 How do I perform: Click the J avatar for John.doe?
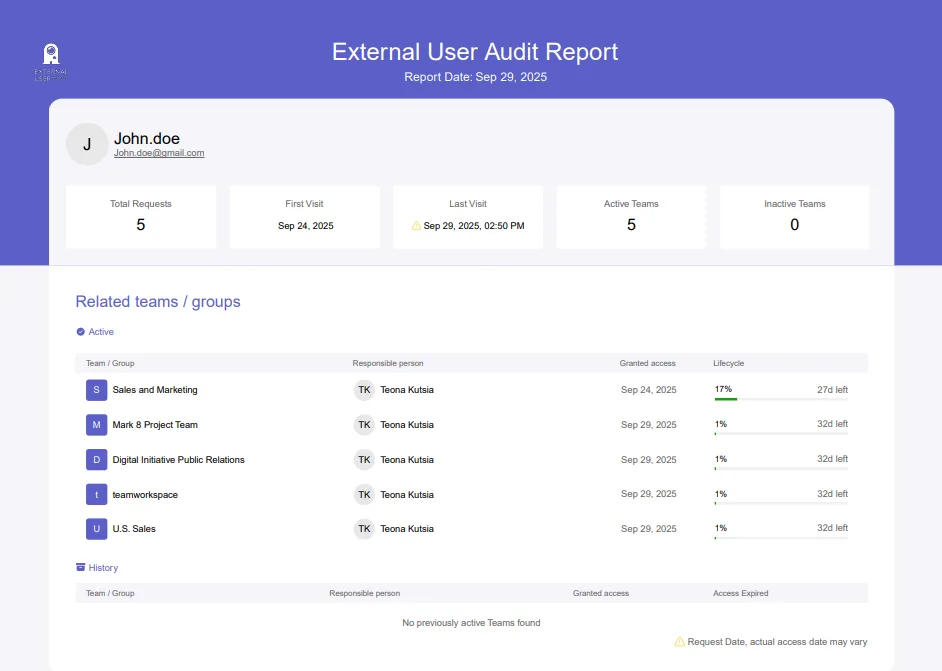pyautogui.click(x=87, y=144)
